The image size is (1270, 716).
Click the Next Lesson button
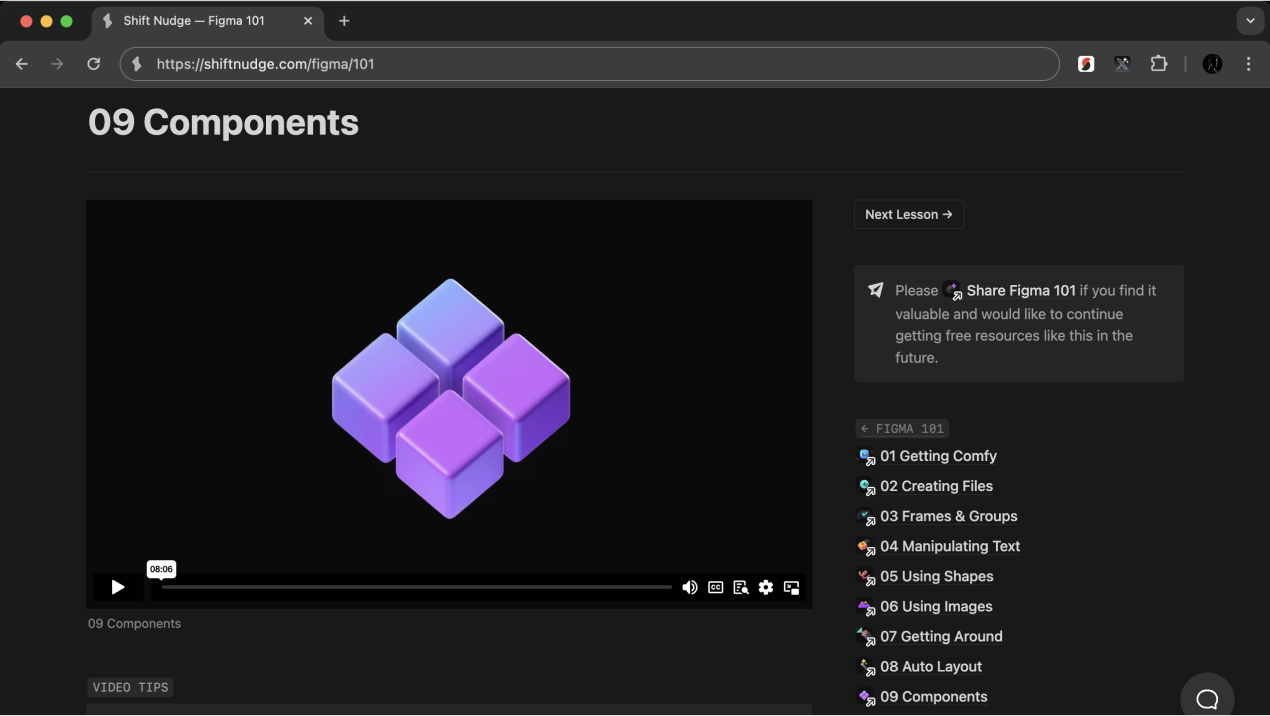909,214
